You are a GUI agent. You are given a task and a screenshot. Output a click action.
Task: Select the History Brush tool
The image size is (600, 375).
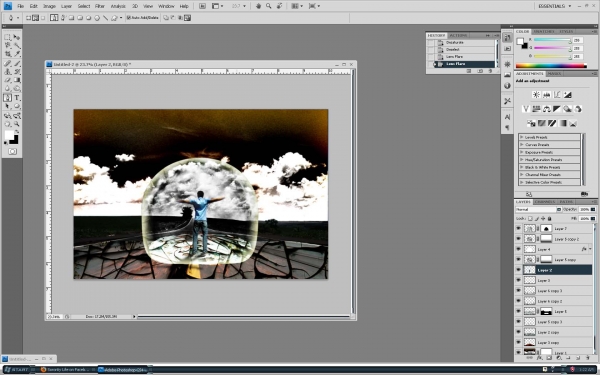17,72
